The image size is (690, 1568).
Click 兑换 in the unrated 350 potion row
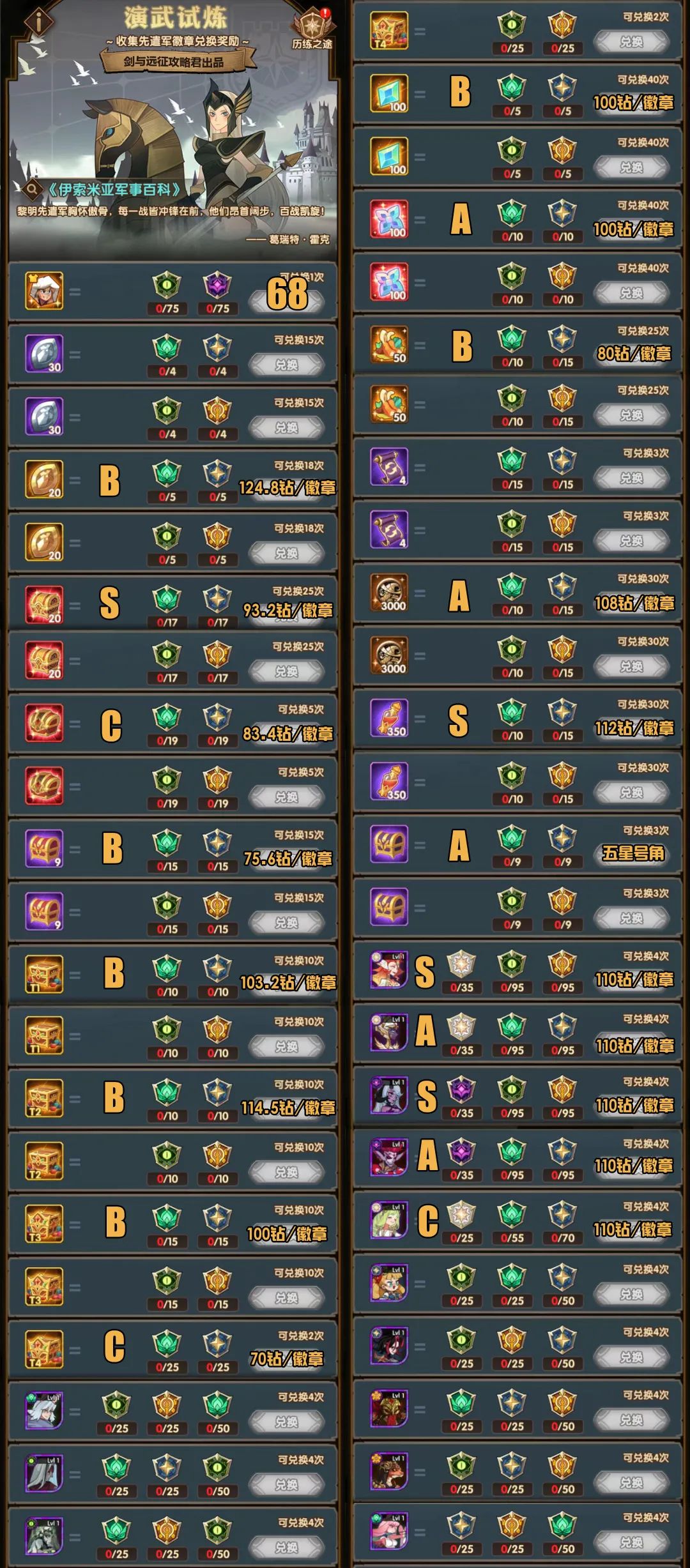coord(631,792)
